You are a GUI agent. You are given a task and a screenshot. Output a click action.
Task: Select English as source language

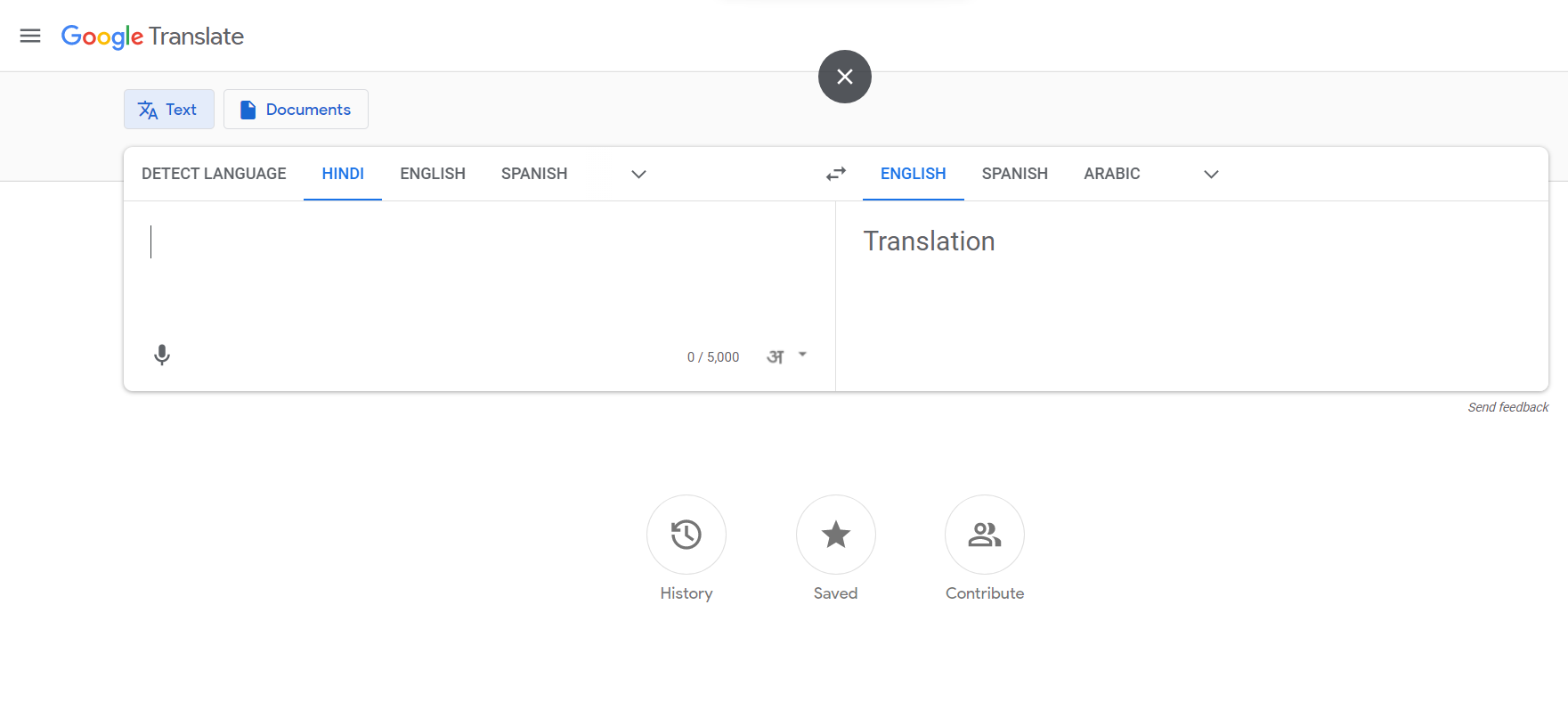click(x=433, y=174)
